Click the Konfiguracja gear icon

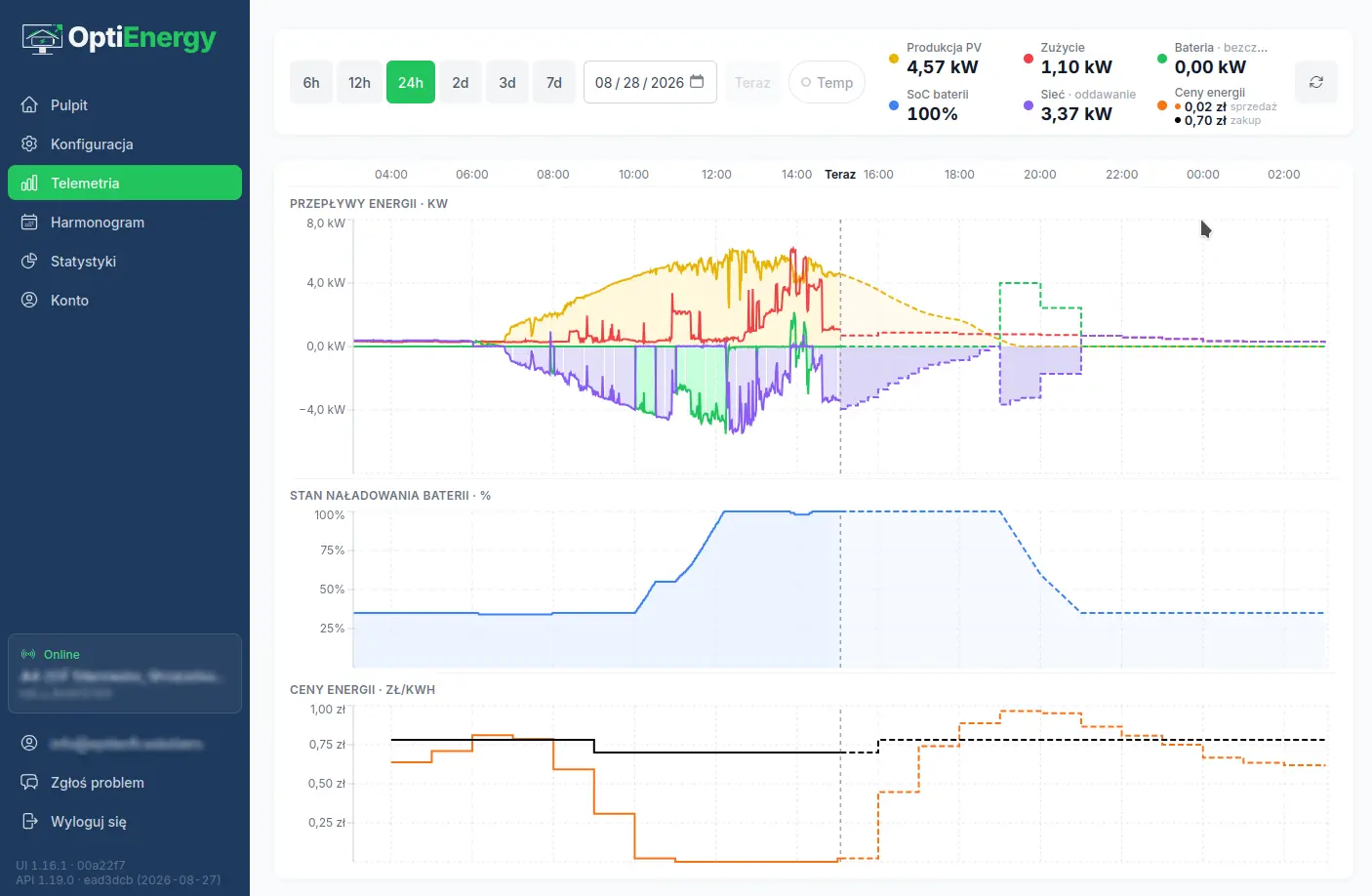pyautogui.click(x=29, y=143)
